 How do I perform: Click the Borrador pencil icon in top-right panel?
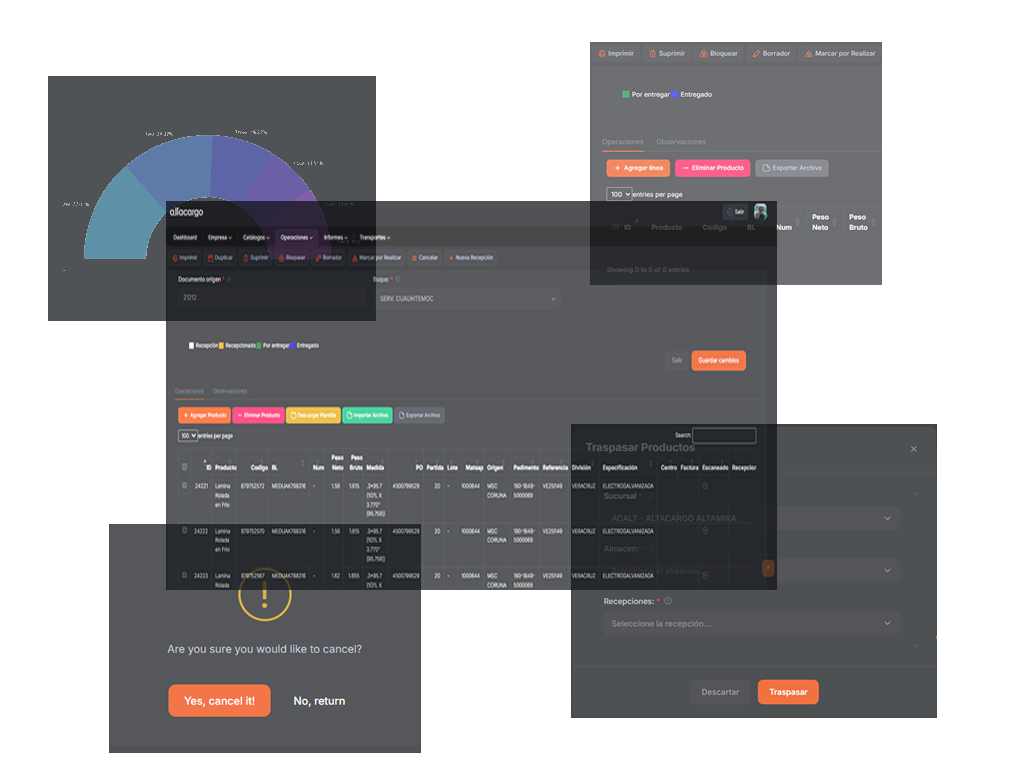756,54
